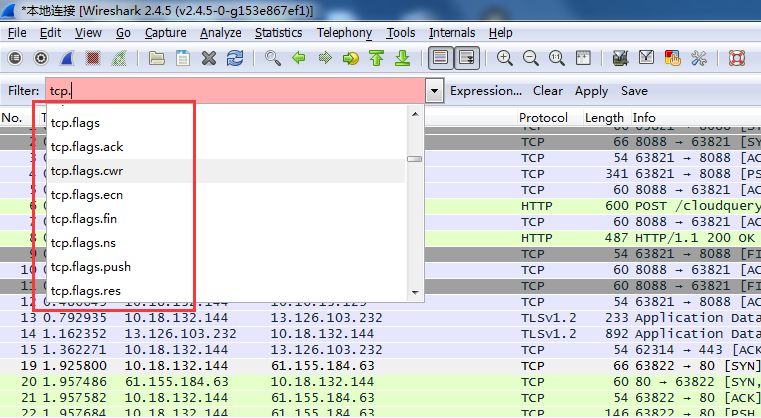761x418 pixels.
Task: Select tcp.flags from autocomplete list
Action: tap(226, 123)
